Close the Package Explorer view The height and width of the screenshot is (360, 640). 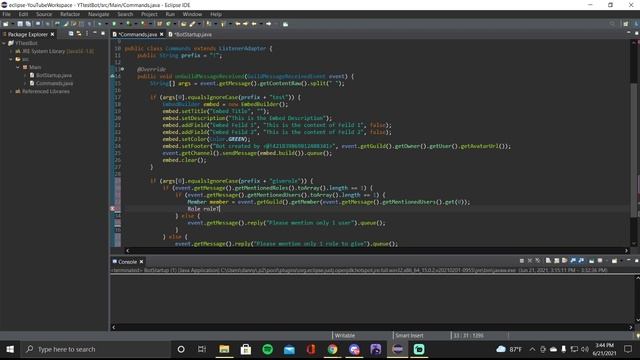tap(52, 34)
